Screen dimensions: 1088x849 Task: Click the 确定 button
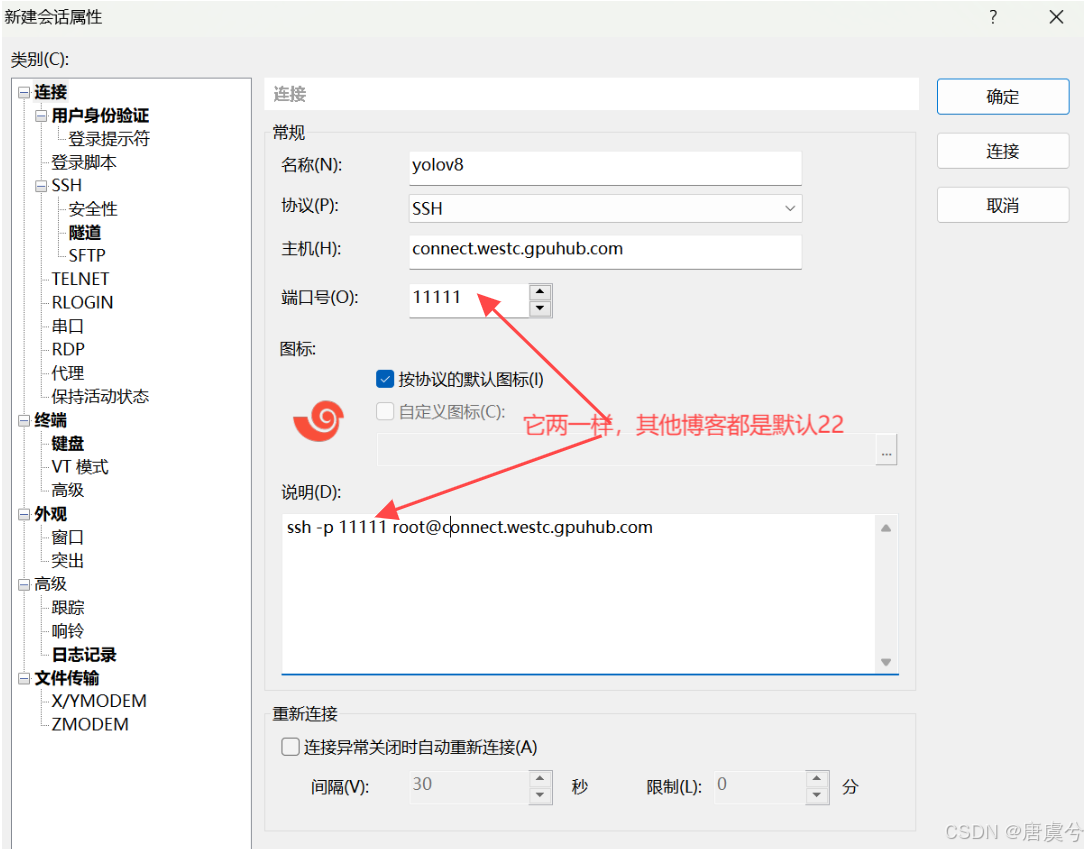[x=1002, y=96]
